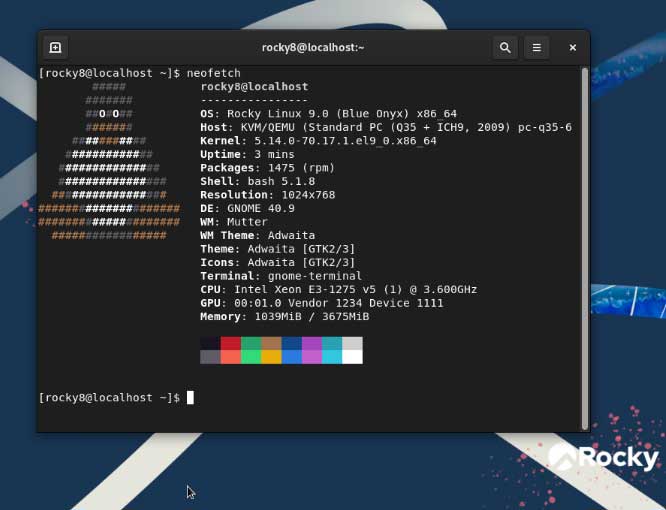Select the Icons: Adwaita [GTK2/3] line

(x=277, y=263)
